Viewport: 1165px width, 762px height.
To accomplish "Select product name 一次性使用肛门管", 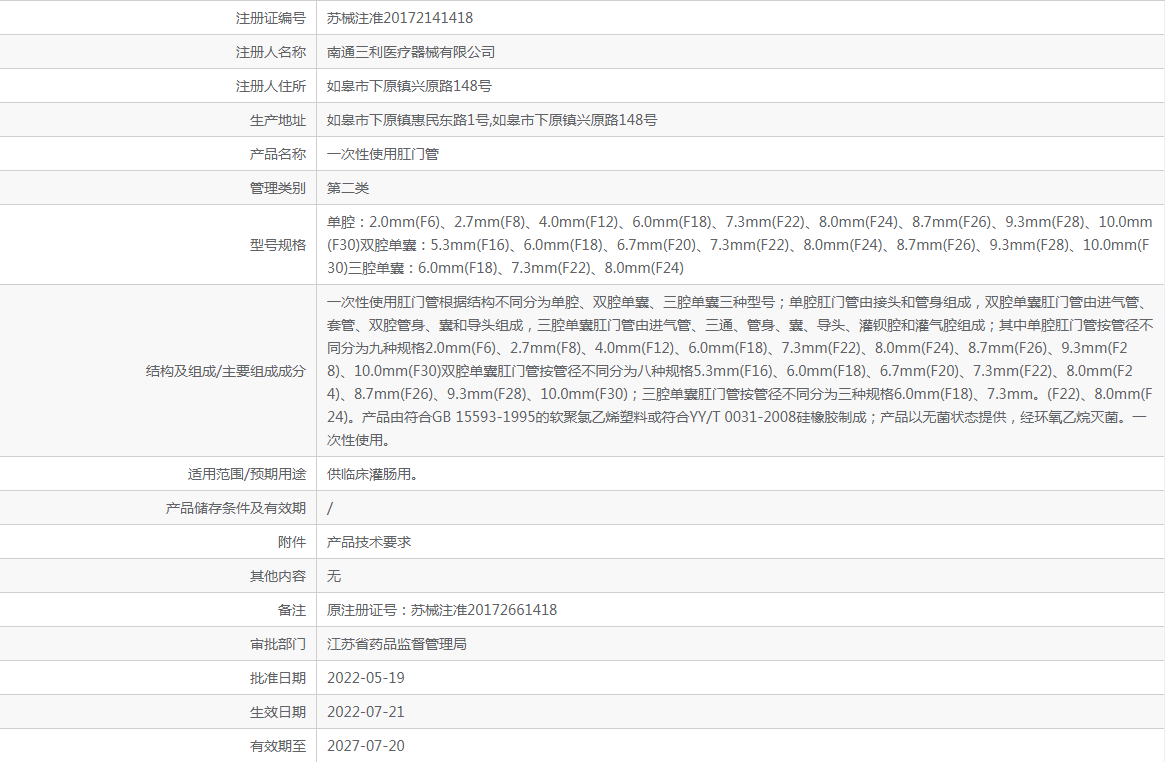I will [383, 154].
